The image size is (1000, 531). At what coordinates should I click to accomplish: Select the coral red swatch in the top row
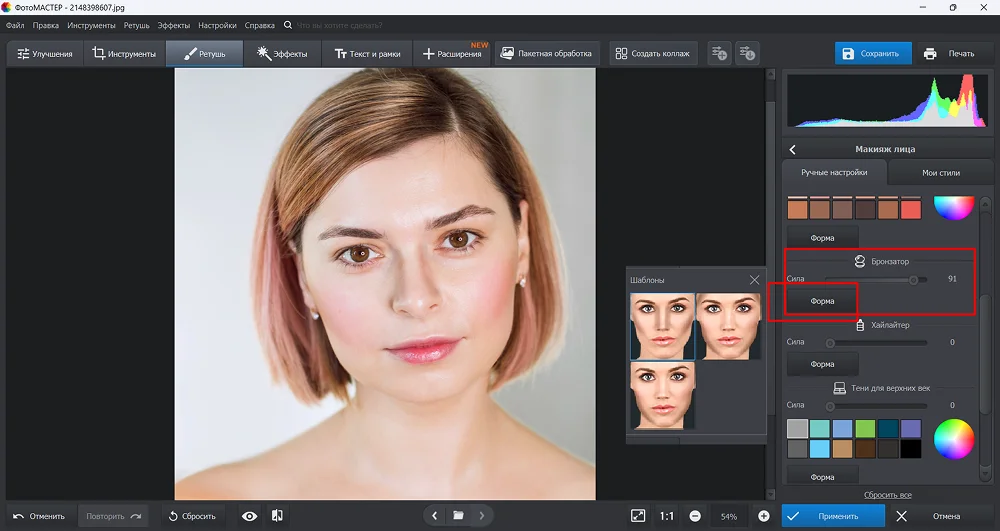pyautogui.click(x=911, y=208)
